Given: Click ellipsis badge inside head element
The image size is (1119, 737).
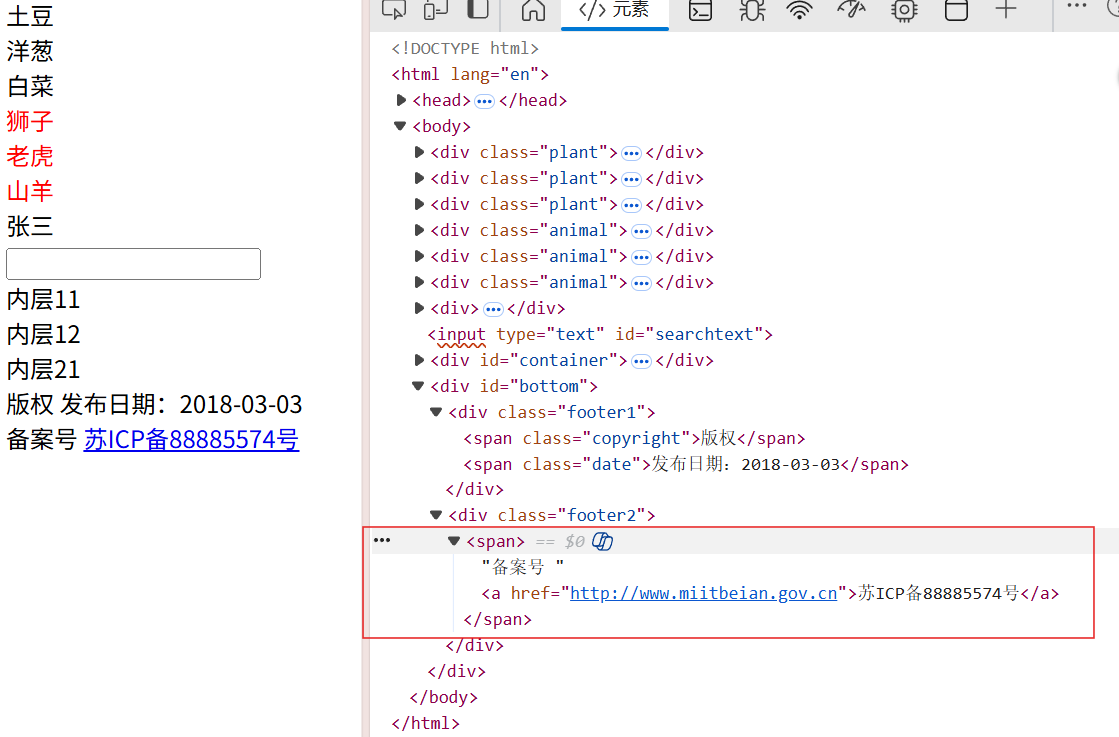Looking at the screenshot, I should pos(485,101).
